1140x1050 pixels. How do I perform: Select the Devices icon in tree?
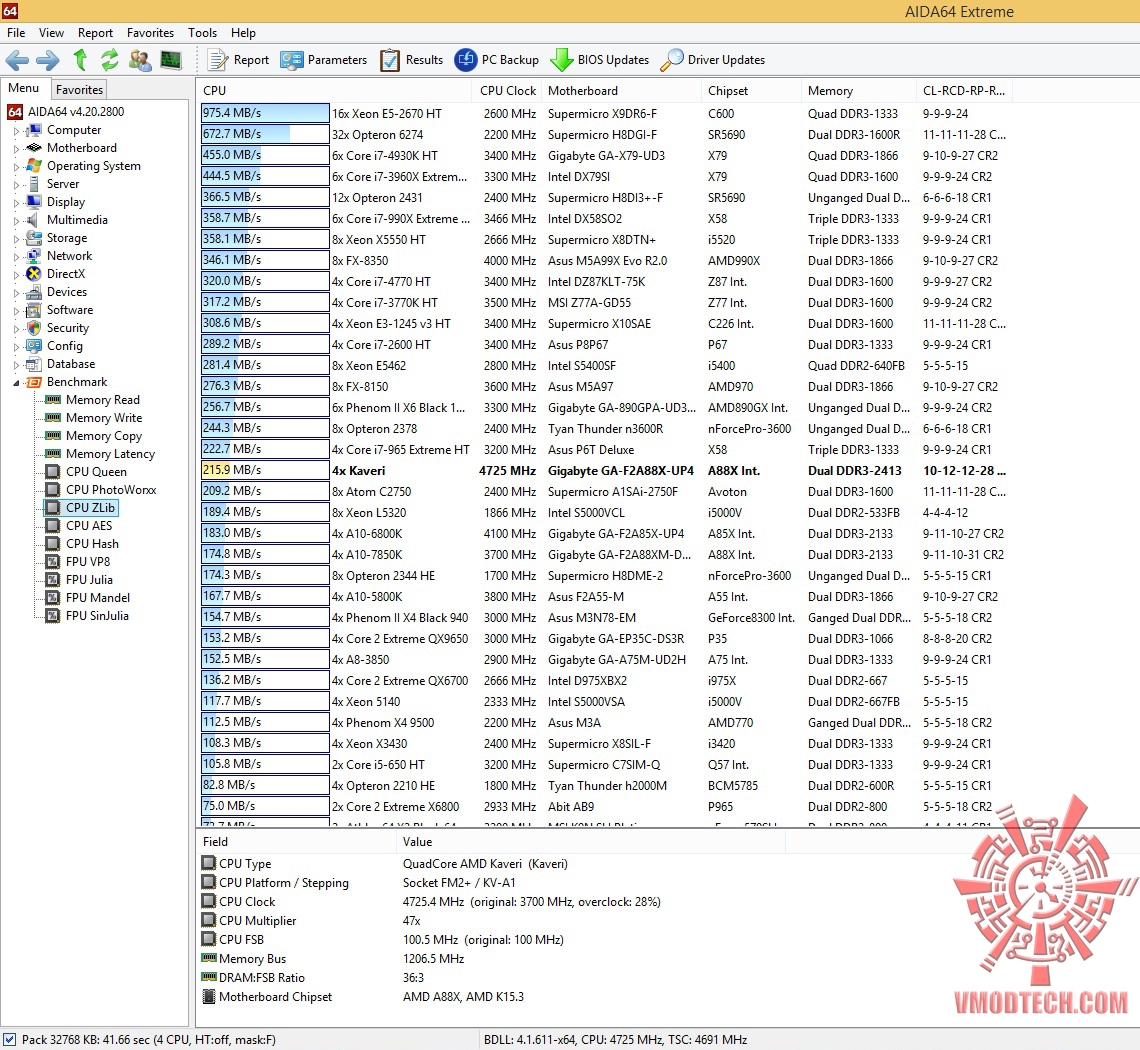[x=33, y=292]
